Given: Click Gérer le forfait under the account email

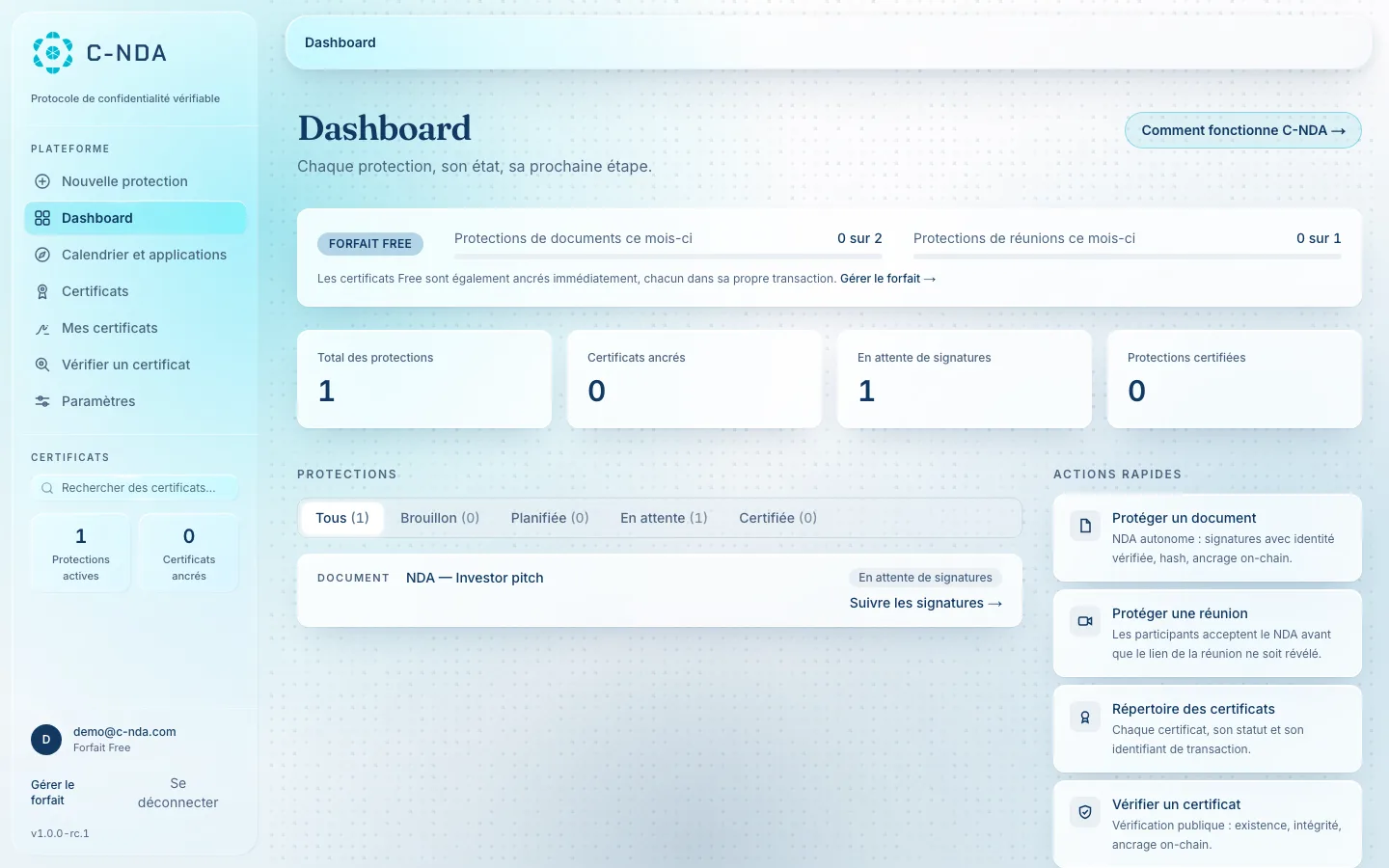Looking at the screenshot, I should [52, 793].
